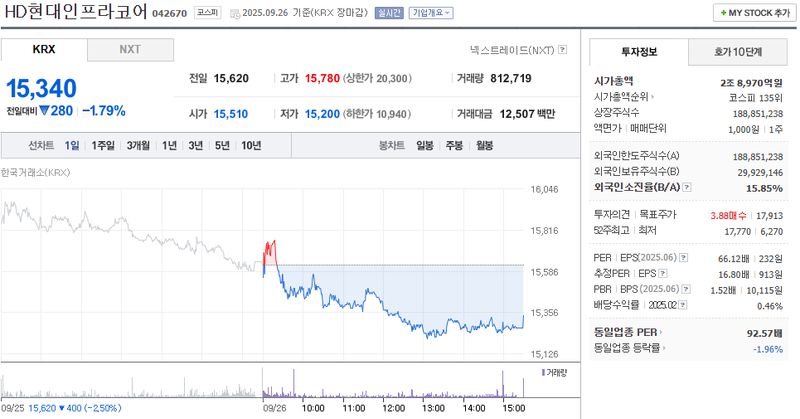Click the 실시간 badge button
The height and width of the screenshot is (419, 800).
(389, 13)
